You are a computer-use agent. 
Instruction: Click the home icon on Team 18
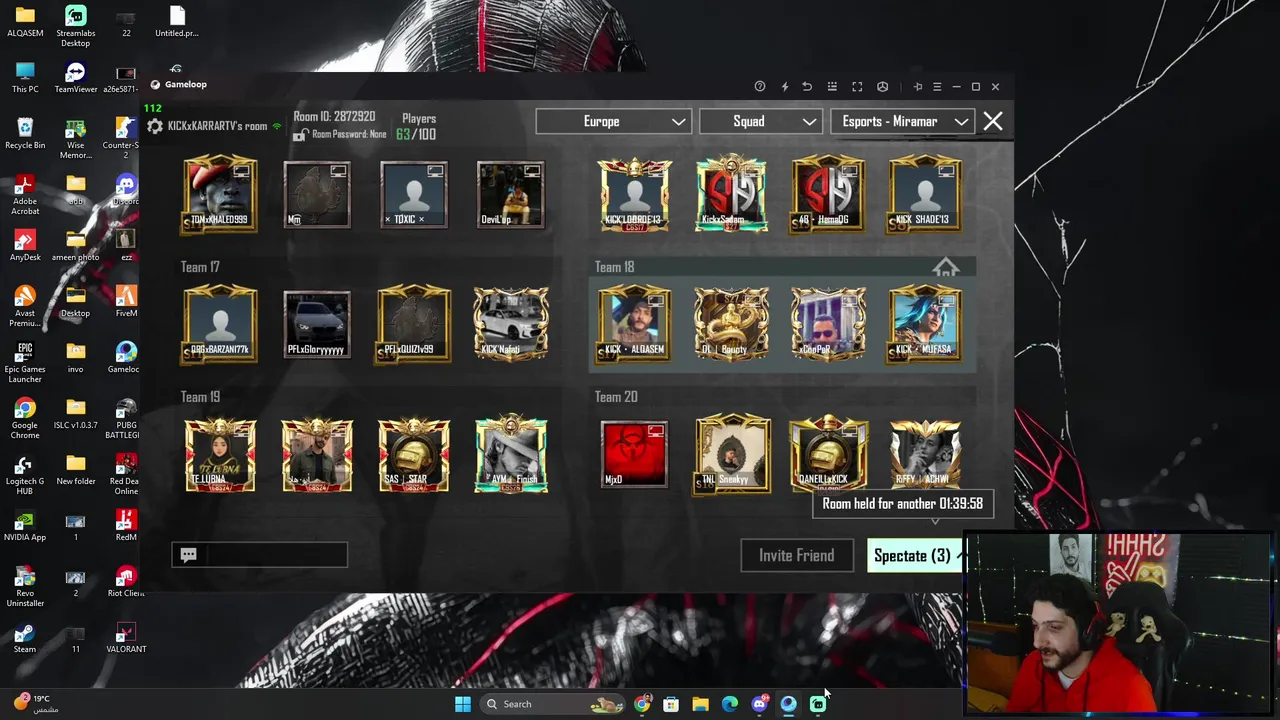point(945,268)
